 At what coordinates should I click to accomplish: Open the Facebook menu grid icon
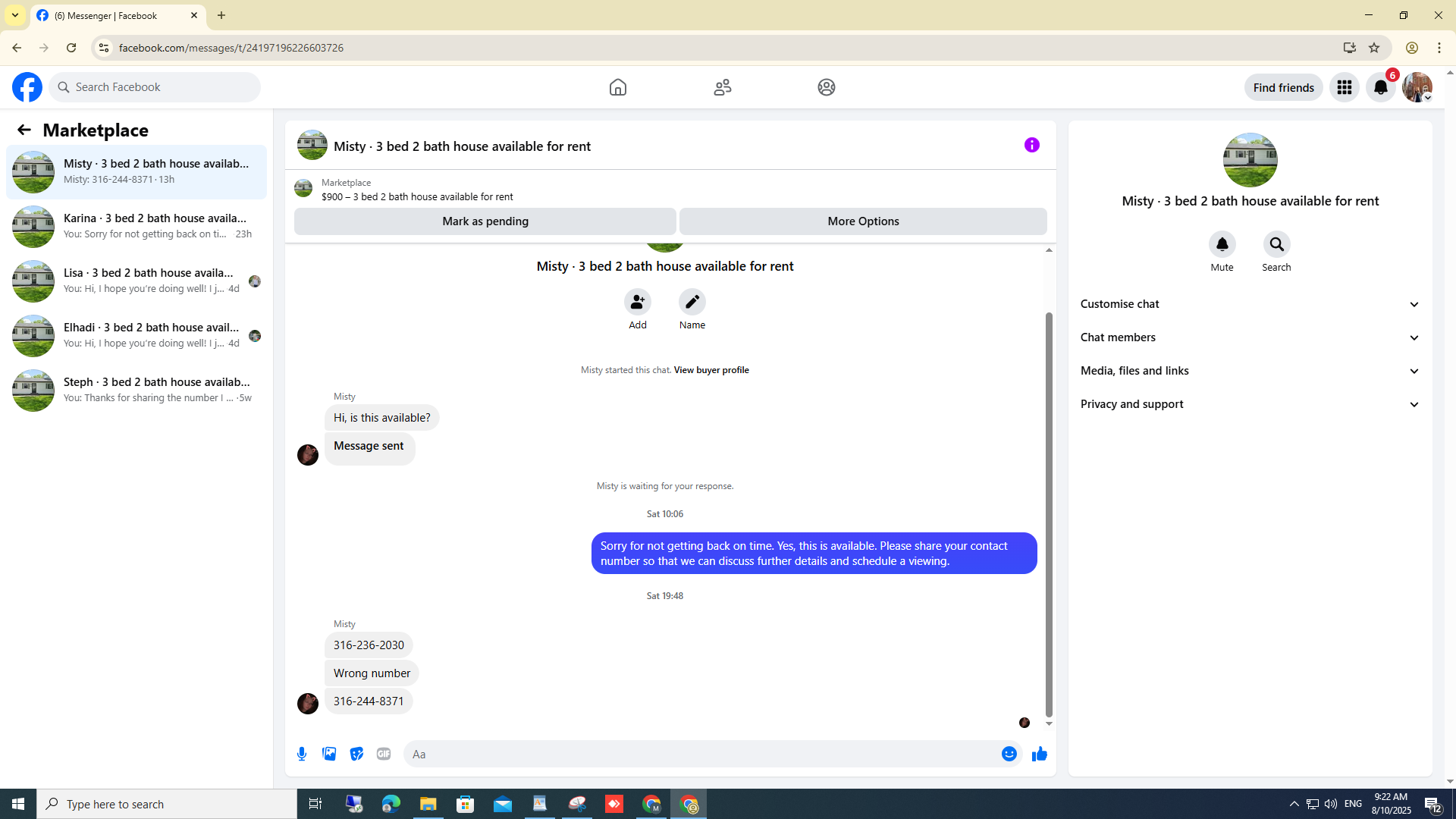(x=1344, y=87)
